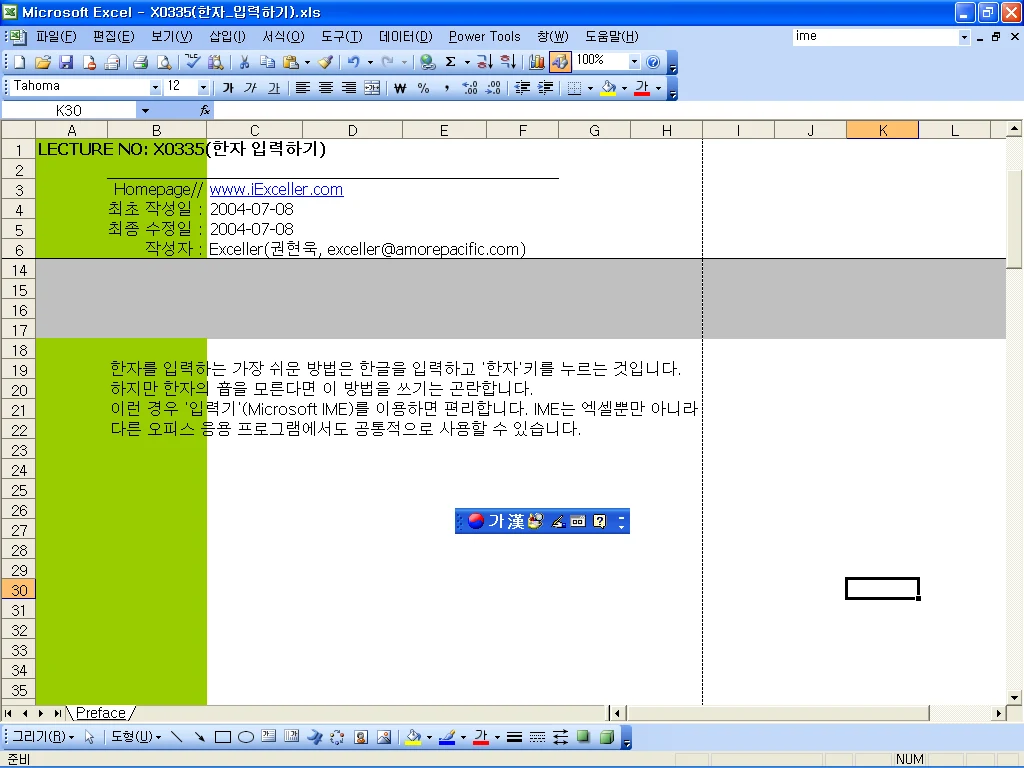Toggle the Drawing toolbar button
1024x768 pixels.
tap(560, 62)
